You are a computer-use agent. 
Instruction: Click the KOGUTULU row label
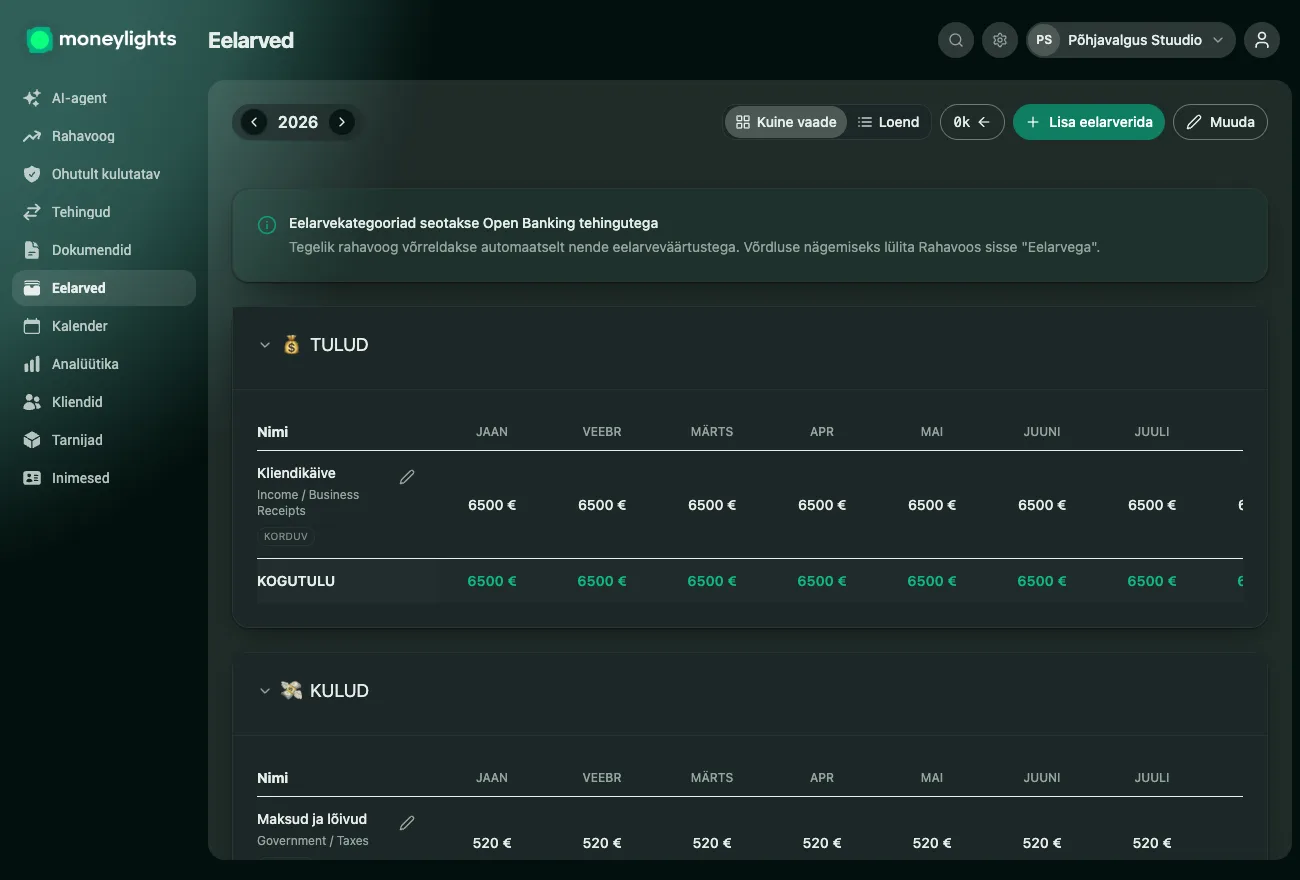296,581
